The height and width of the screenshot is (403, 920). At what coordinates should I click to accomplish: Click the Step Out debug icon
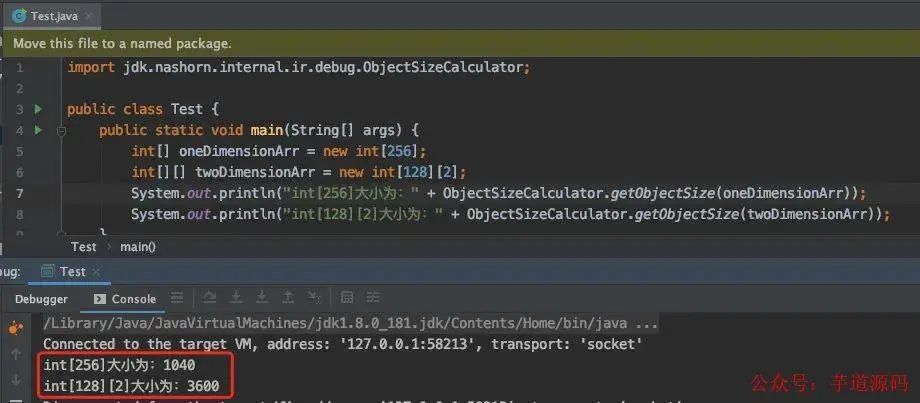(x=288, y=298)
